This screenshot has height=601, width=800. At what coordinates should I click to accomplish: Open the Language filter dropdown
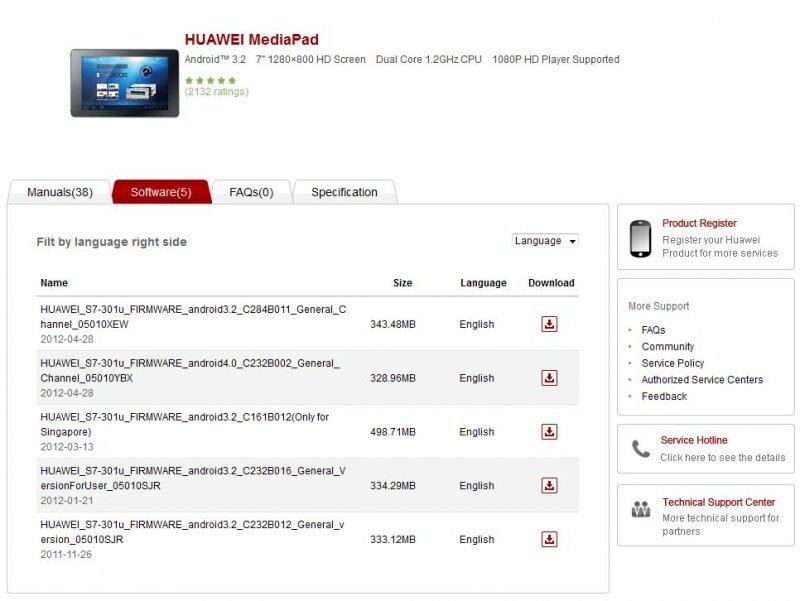[x=545, y=241]
